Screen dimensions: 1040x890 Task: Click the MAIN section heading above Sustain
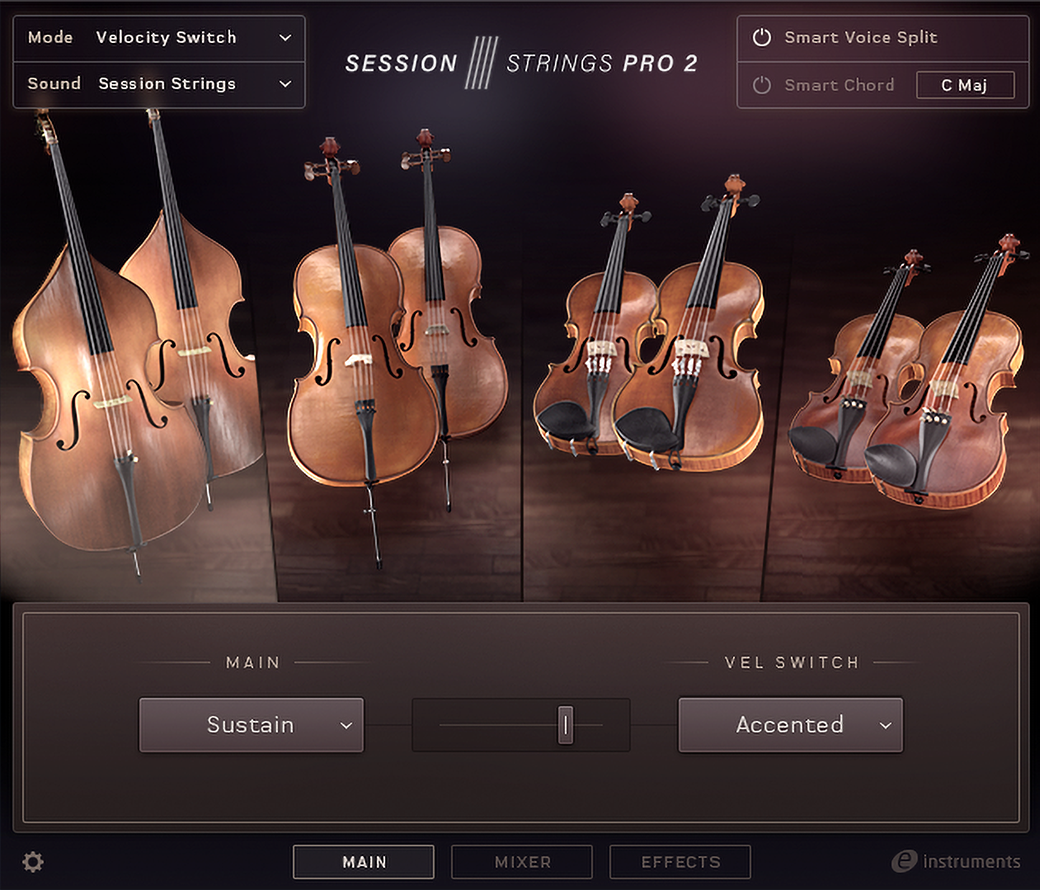pyautogui.click(x=253, y=663)
